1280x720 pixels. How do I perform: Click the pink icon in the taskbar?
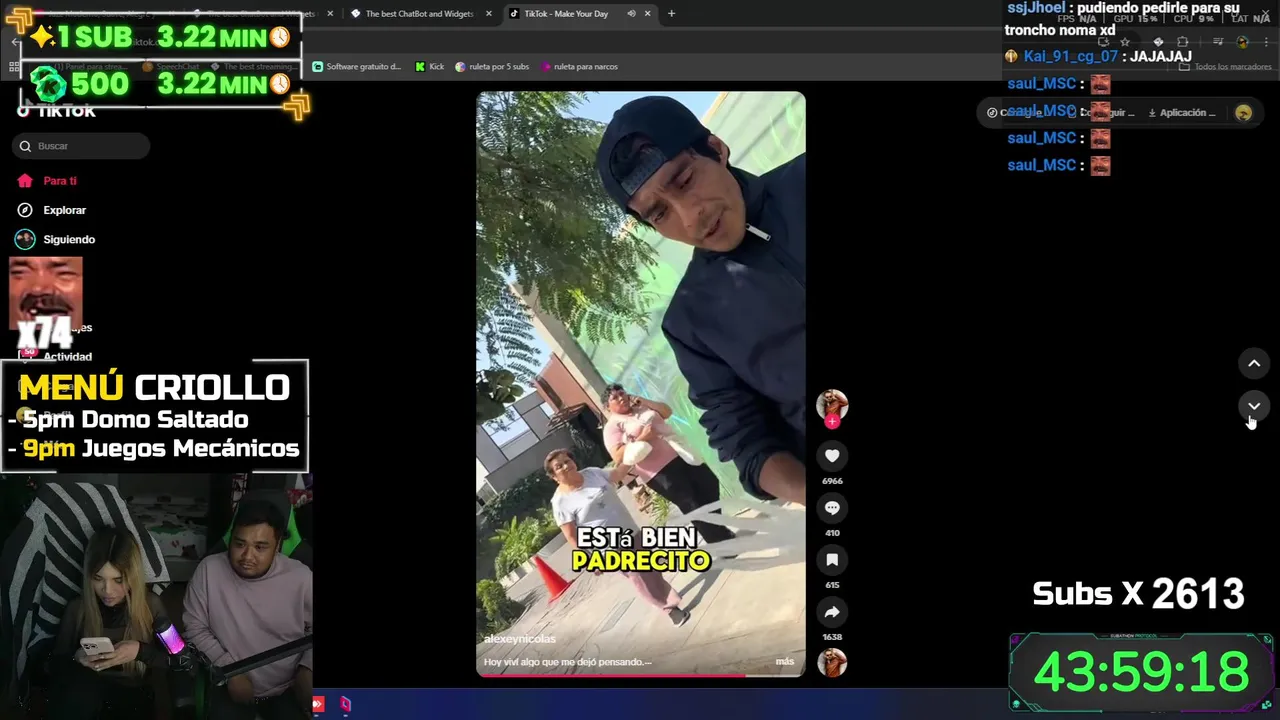(345, 704)
